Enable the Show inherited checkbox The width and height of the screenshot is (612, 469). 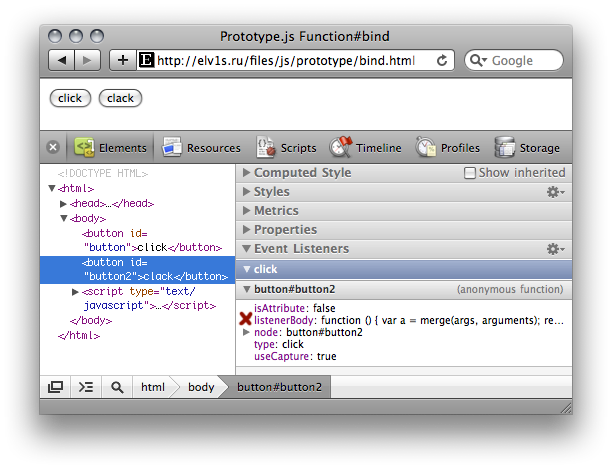coord(470,173)
